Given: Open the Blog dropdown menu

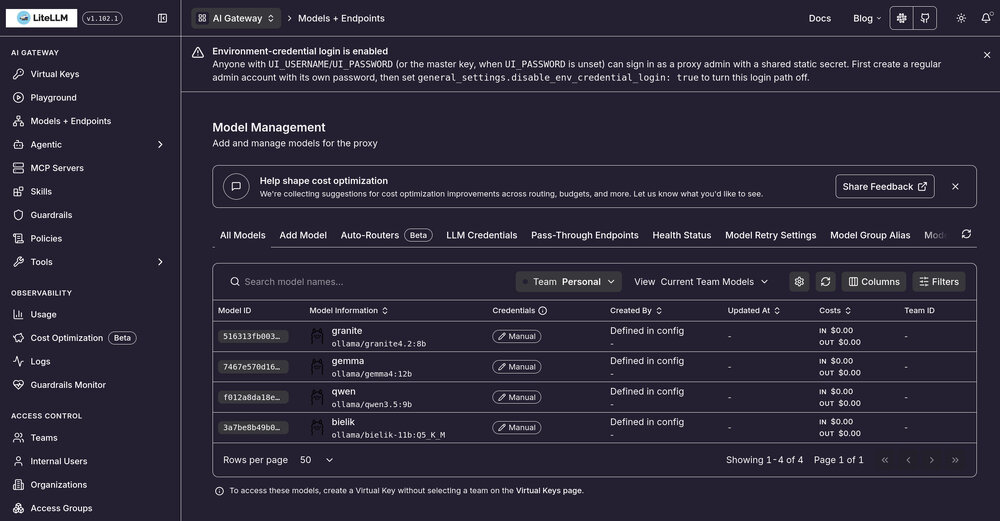Looking at the screenshot, I should [867, 18].
